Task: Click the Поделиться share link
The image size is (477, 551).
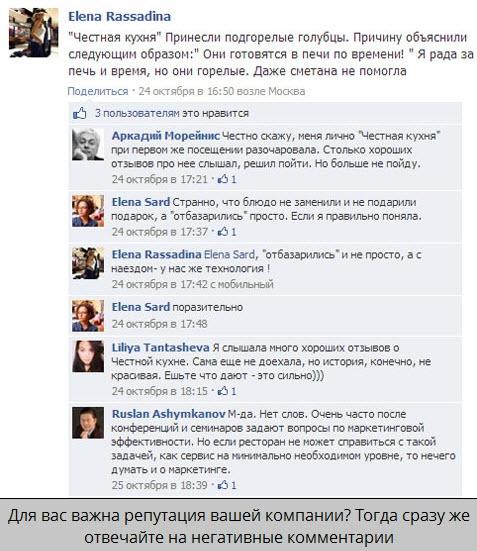Action: pos(98,91)
